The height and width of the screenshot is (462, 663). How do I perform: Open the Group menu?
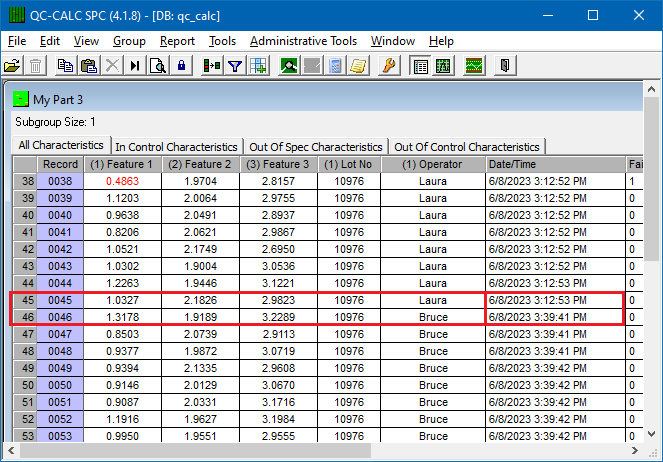[129, 41]
